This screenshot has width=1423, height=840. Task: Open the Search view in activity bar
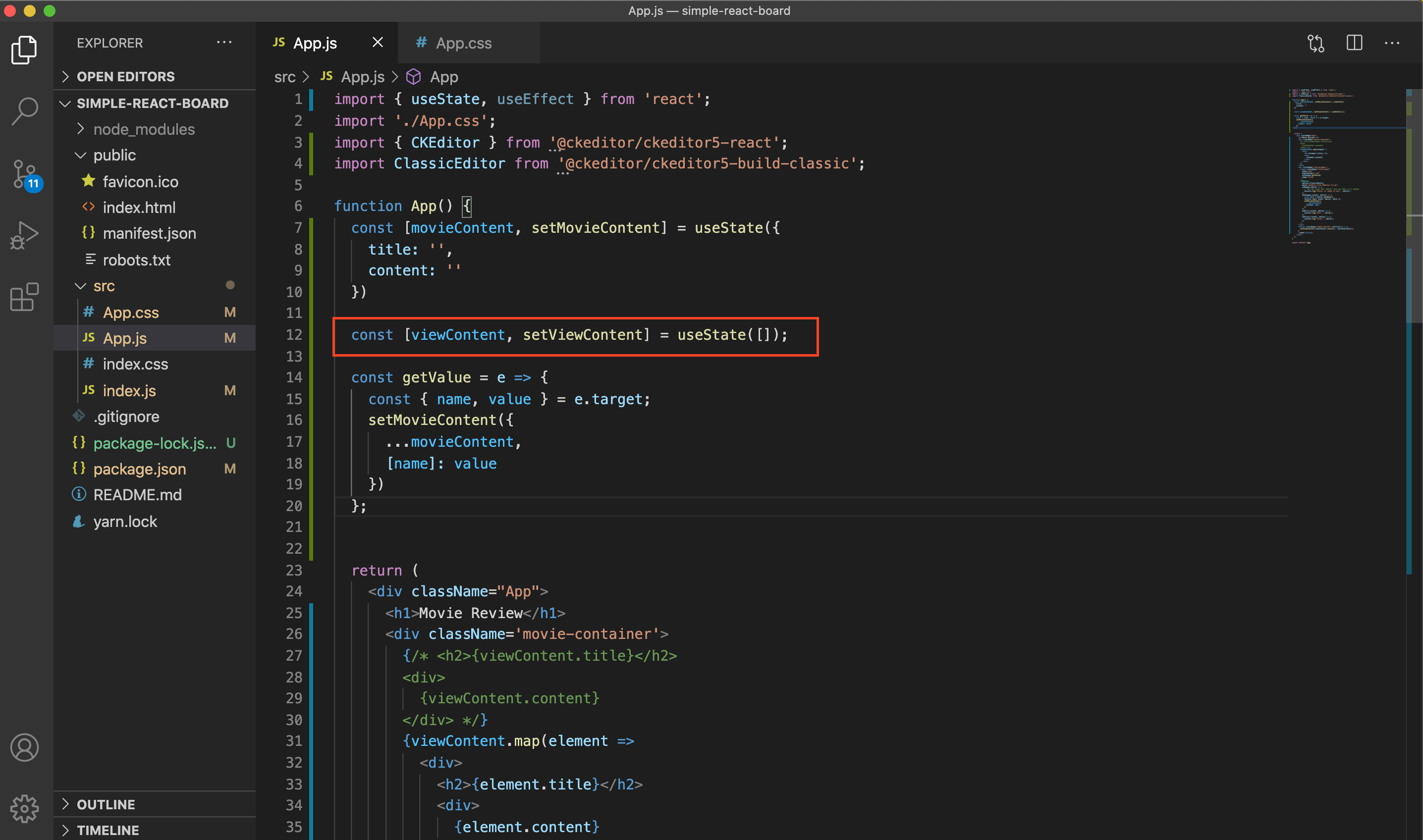[25, 110]
